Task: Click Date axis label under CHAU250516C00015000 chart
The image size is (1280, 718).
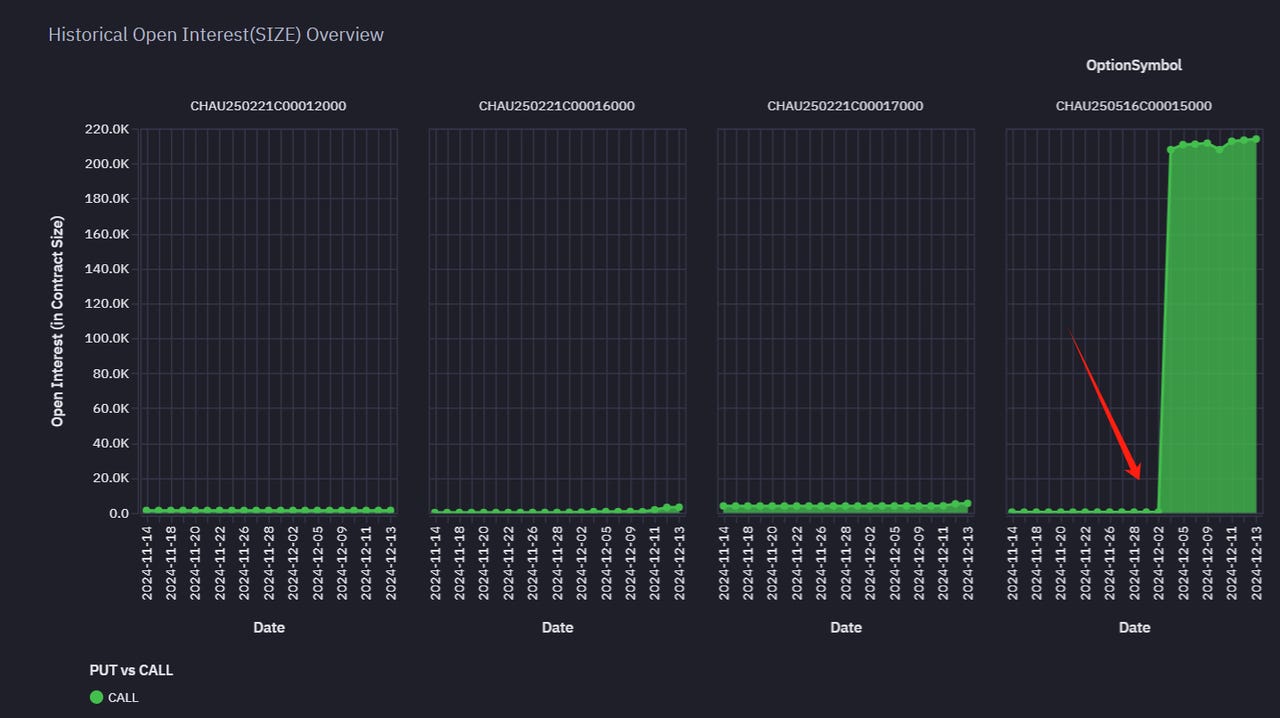Action: (1134, 628)
